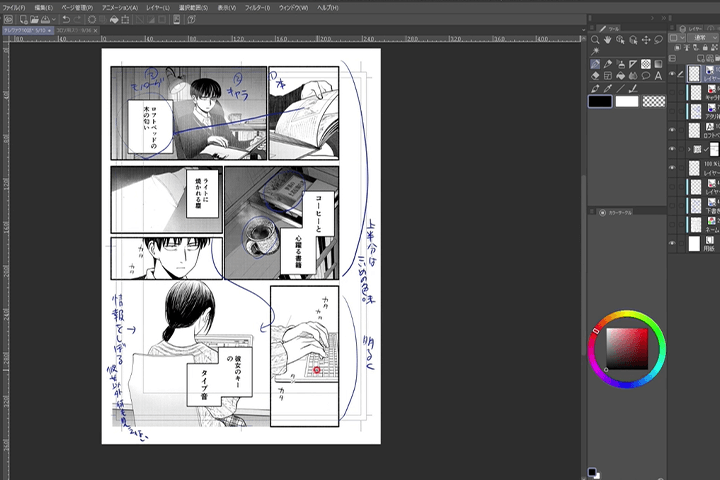Click the Fill paint icon in command bar
The height and width of the screenshot is (480, 720).
[114, 19]
